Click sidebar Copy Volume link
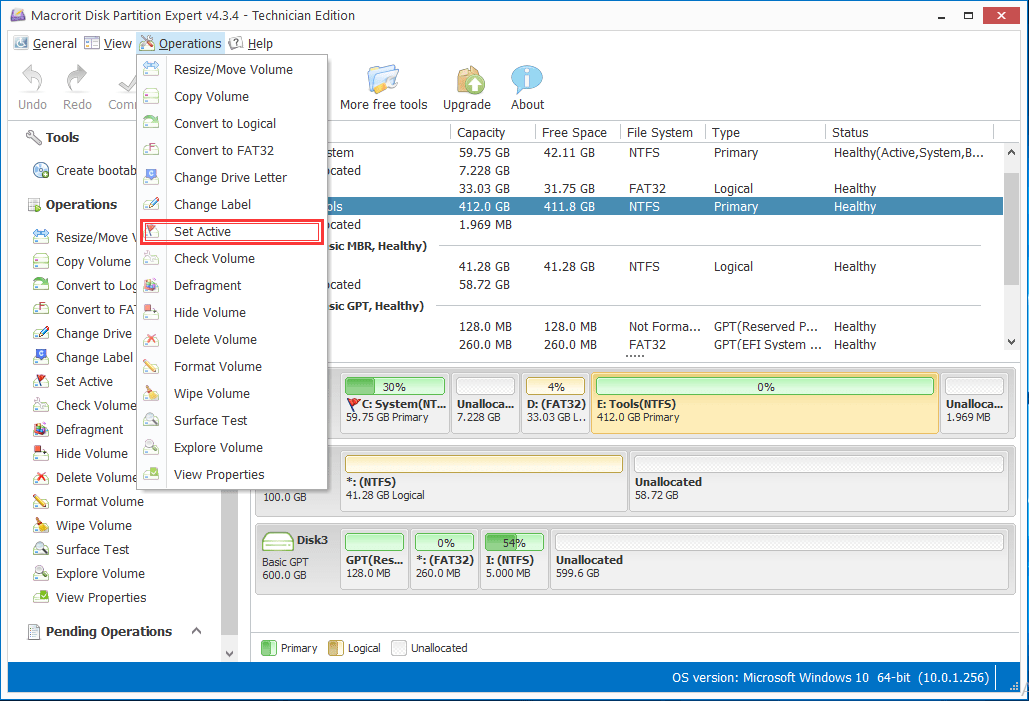Screen dimensions: 1029x701 click(93, 261)
